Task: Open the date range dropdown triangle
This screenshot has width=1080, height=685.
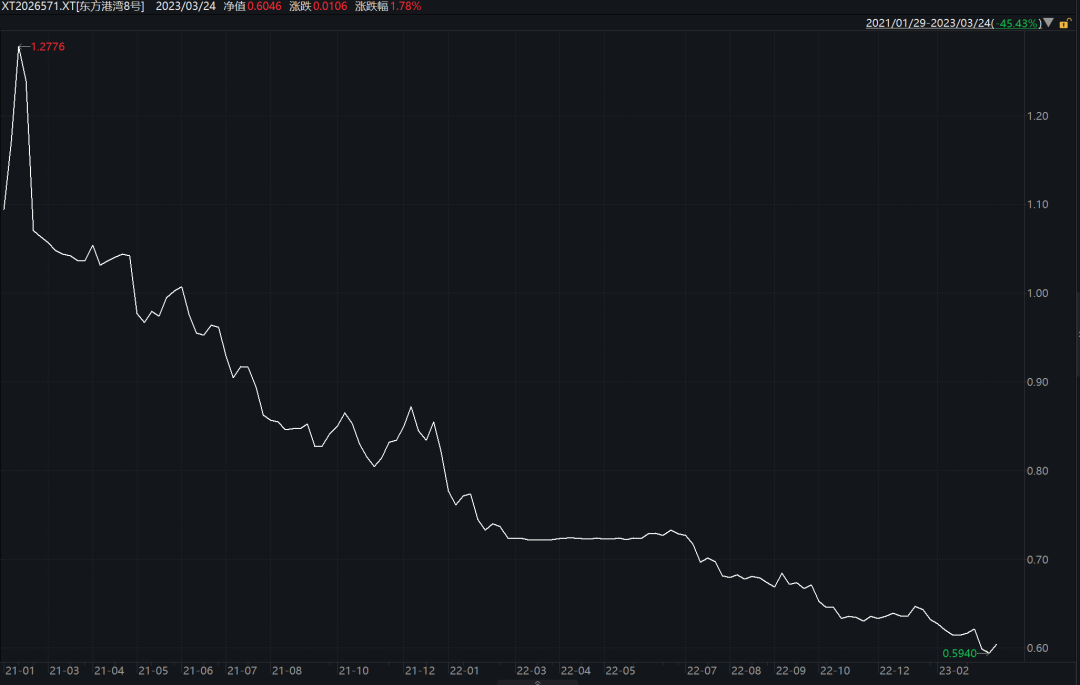Action: pyautogui.click(x=1048, y=23)
